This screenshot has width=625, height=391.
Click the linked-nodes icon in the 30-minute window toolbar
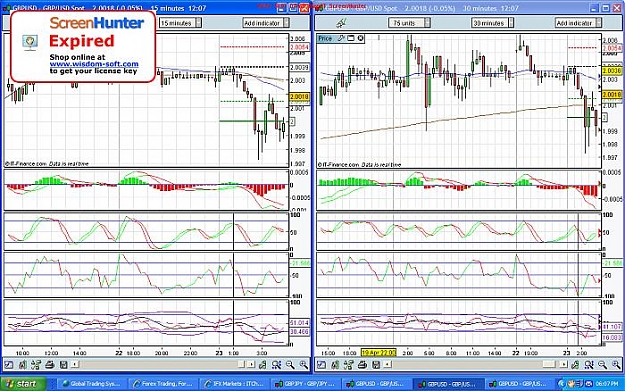click(x=348, y=364)
